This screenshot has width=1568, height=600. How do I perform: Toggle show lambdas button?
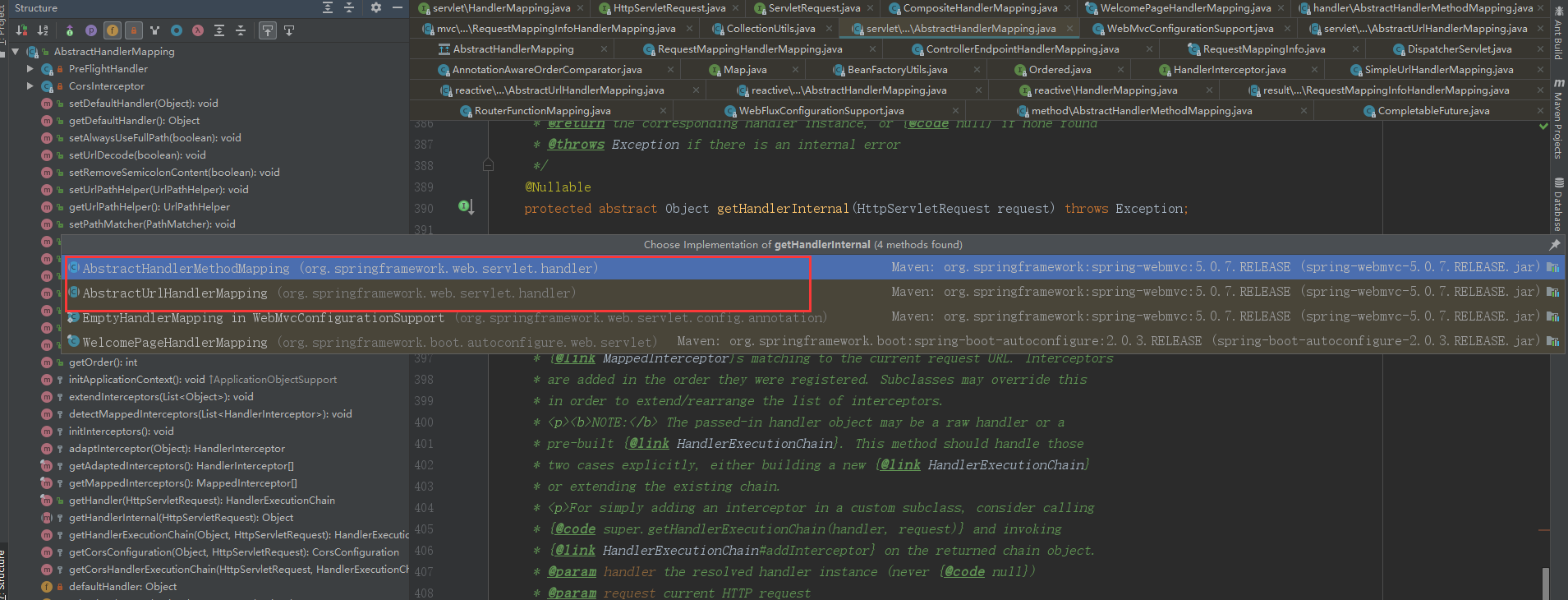[x=198, y=30]
